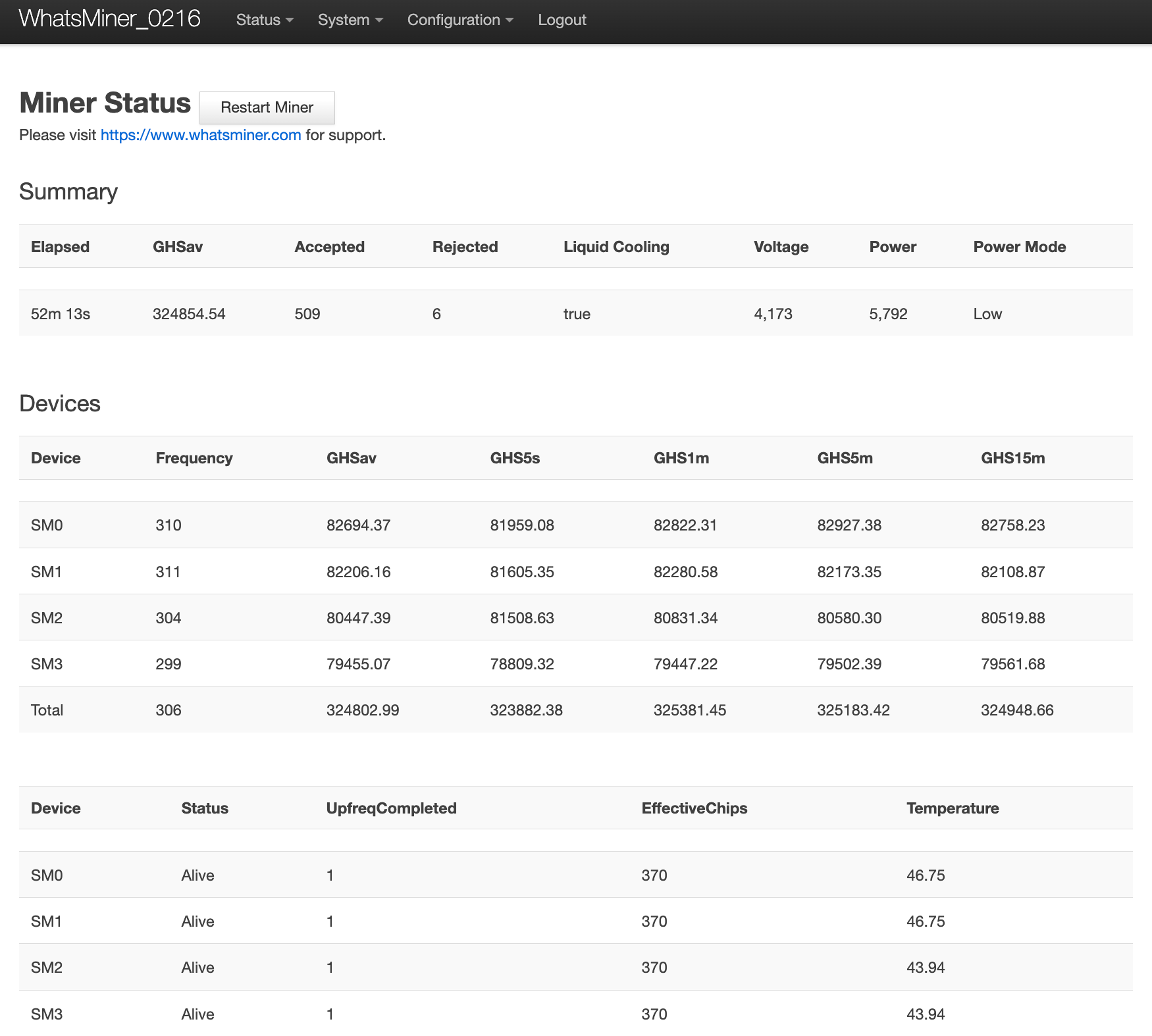Click the SM3 GHS1m value 79447.22
1152x1036 pixels.
click(686, 664)
